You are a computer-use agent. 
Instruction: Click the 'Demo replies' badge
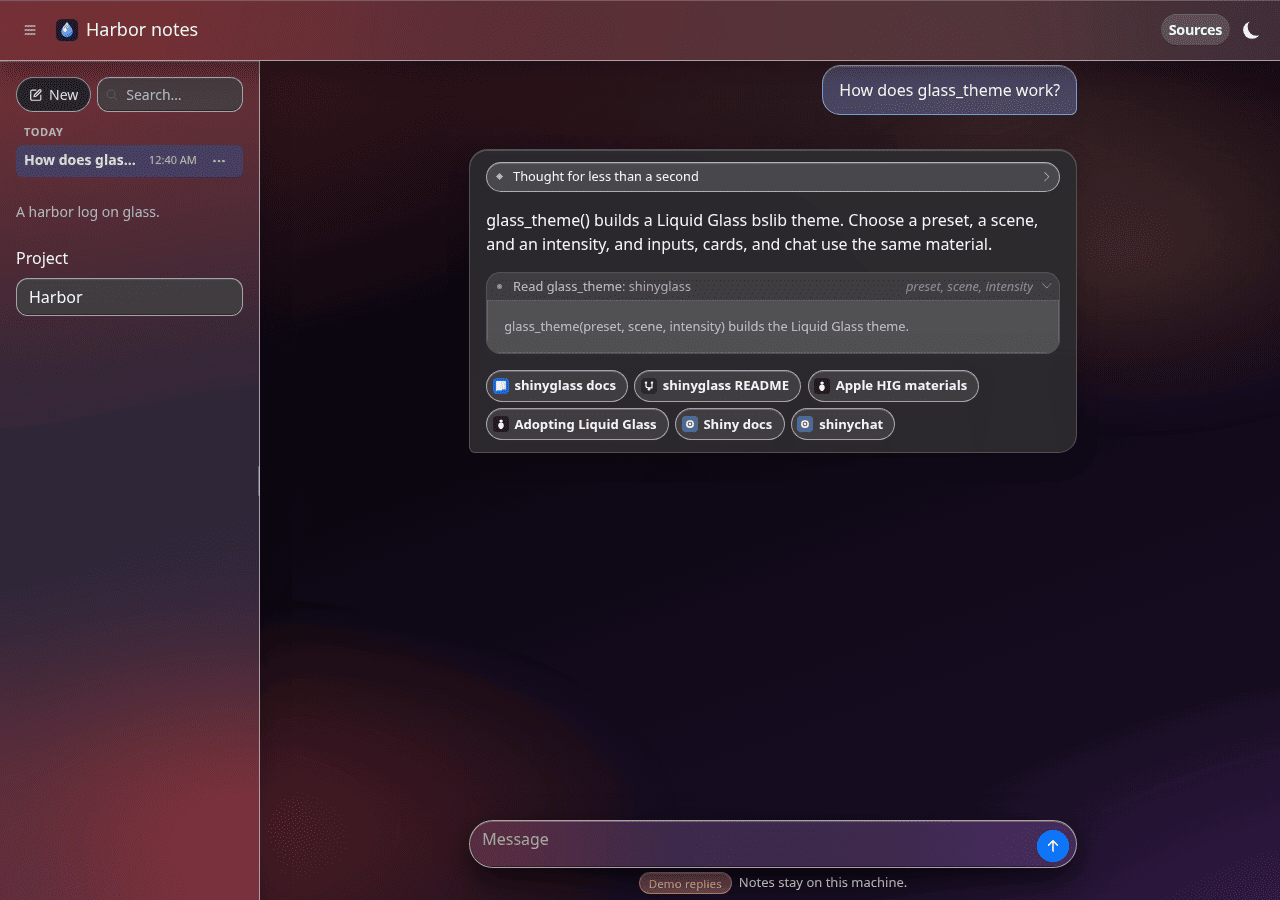click(685, 884)
